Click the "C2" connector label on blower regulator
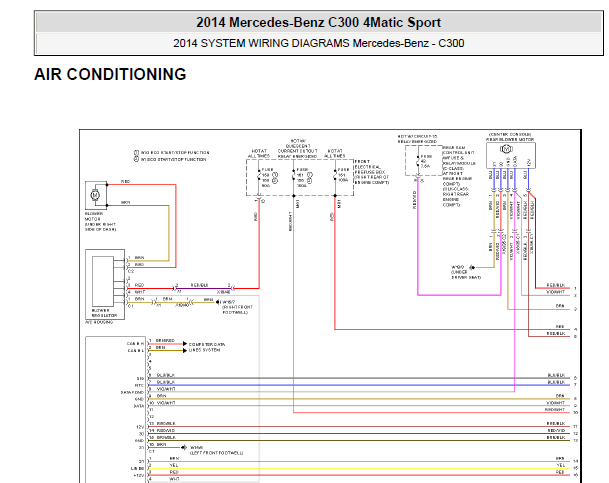This screenshot has height=483, width=609. [x=131, y=271]
